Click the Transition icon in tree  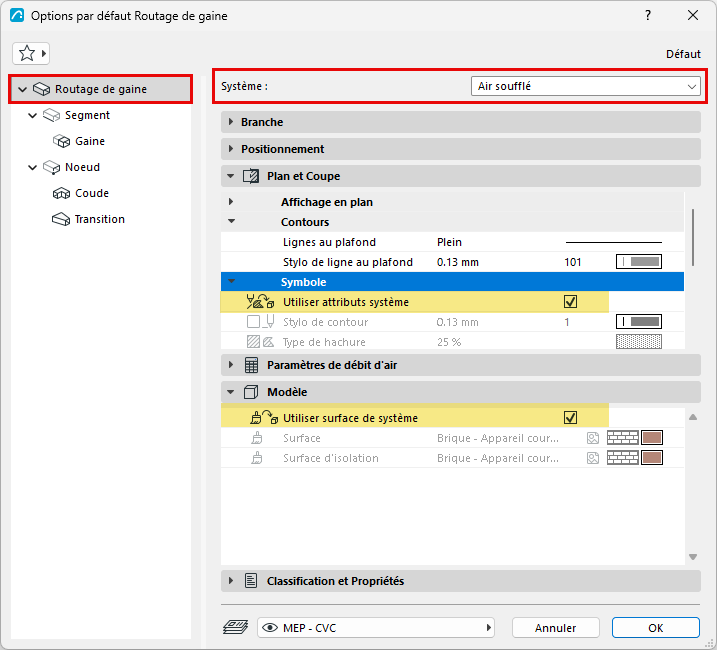pyautogui.click(x=61, y=220)
